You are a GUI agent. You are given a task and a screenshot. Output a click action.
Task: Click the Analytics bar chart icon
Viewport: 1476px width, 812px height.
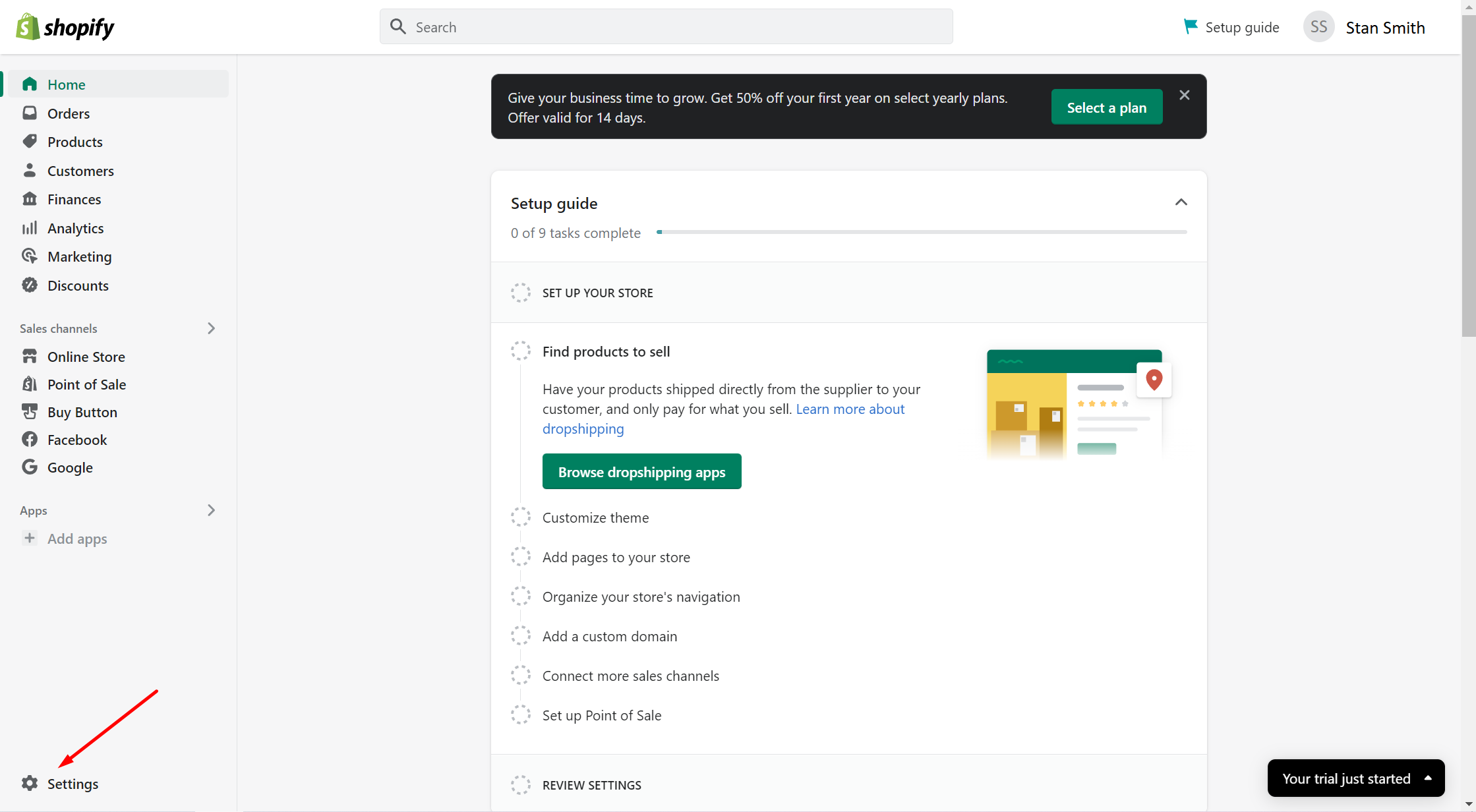30,228
